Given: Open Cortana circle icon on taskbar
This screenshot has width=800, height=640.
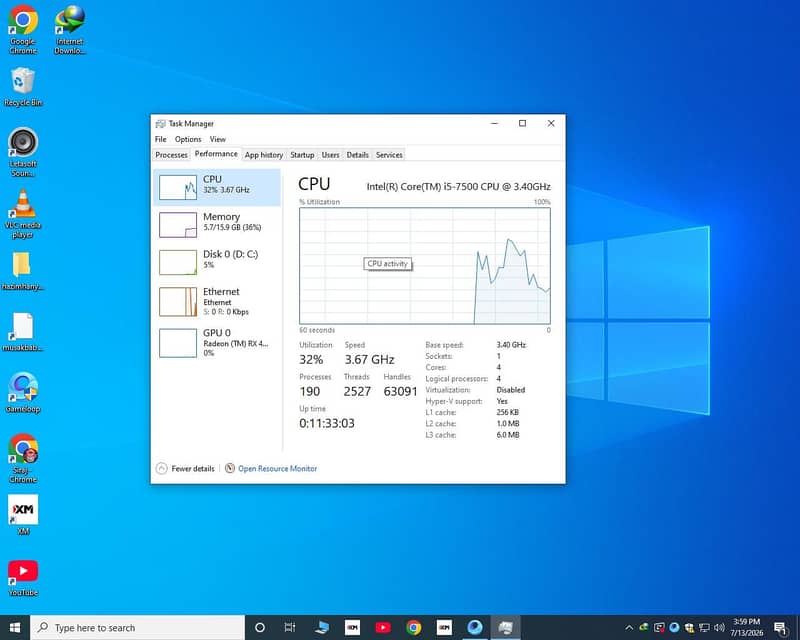Looking at the screenshot, I should pyautogui.click(x=260, y=627).
